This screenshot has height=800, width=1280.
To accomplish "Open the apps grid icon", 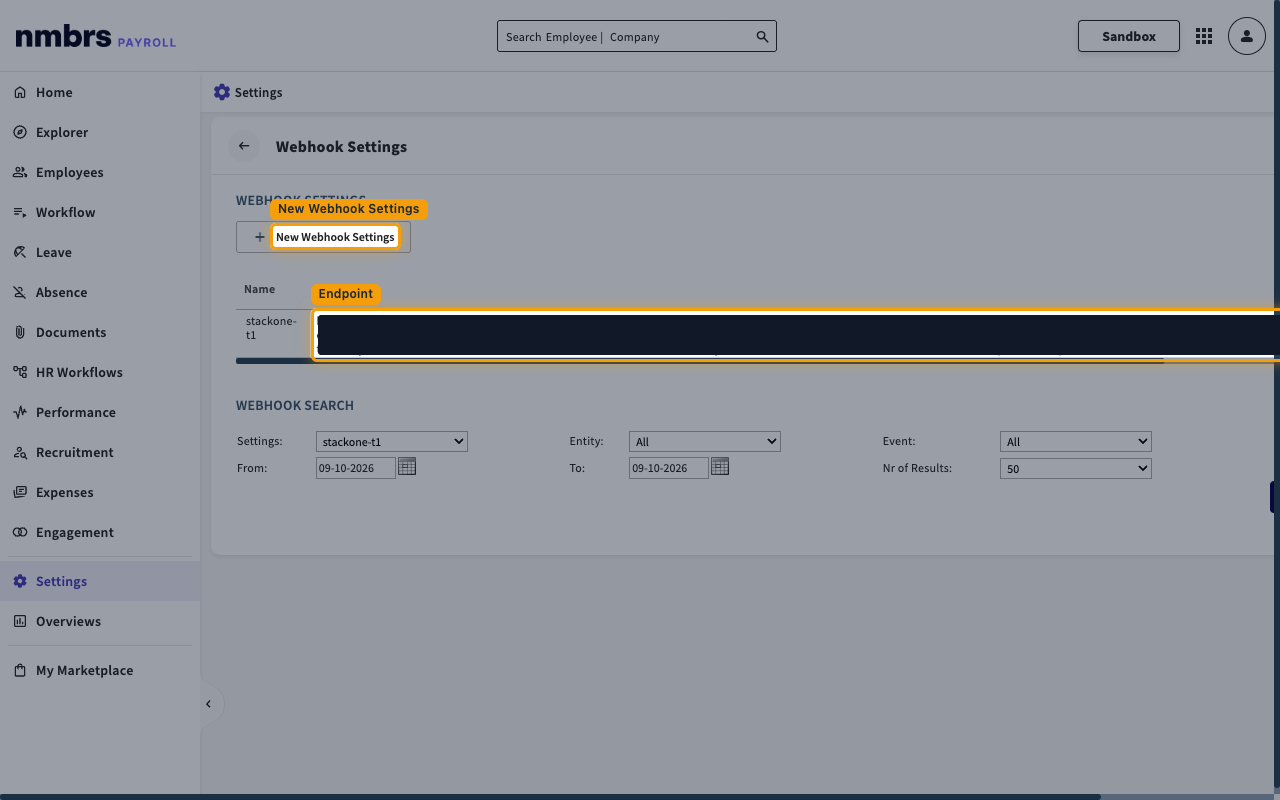I will (1204, 36).
